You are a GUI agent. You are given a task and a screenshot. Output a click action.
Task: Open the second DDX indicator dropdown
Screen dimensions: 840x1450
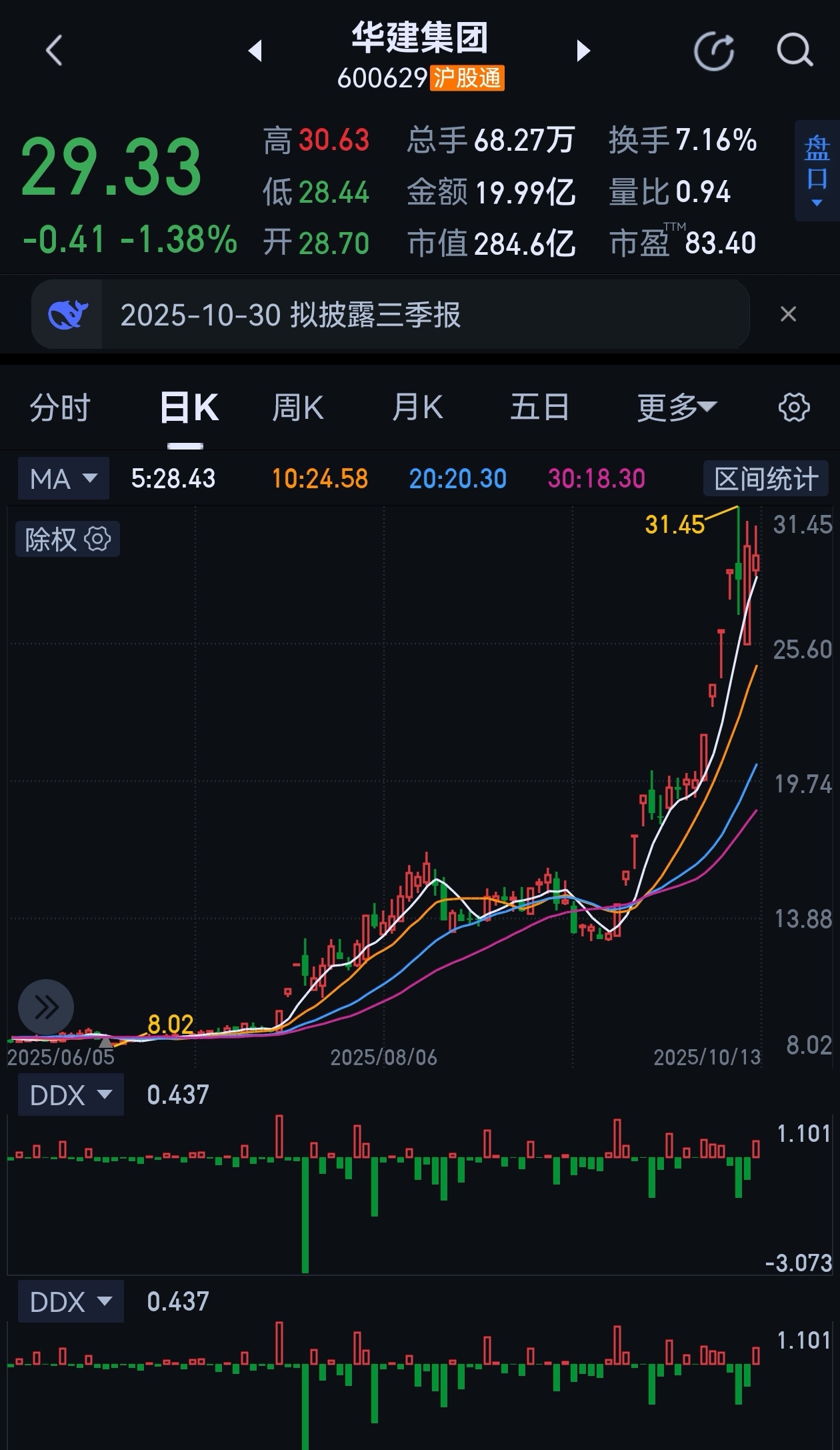(x=70, y=1302)
